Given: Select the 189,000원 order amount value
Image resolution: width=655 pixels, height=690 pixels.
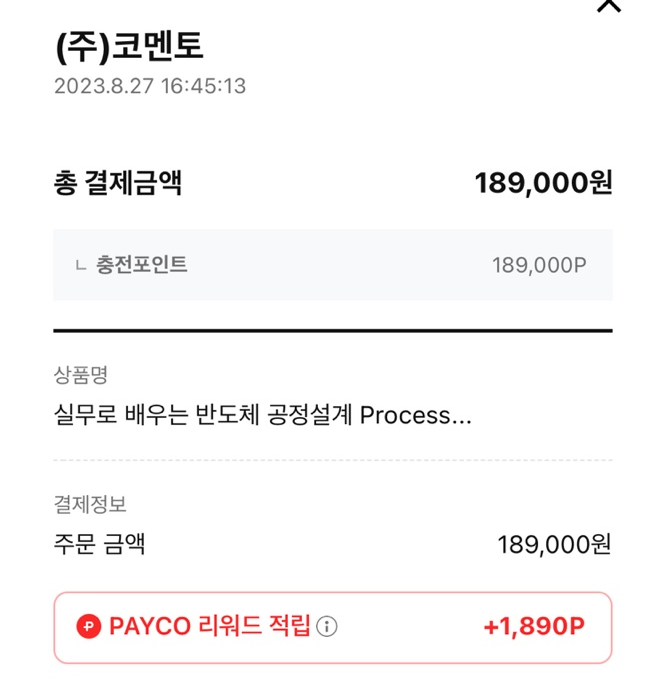Looking at the screenshot, I should click(x=554, y=545).
